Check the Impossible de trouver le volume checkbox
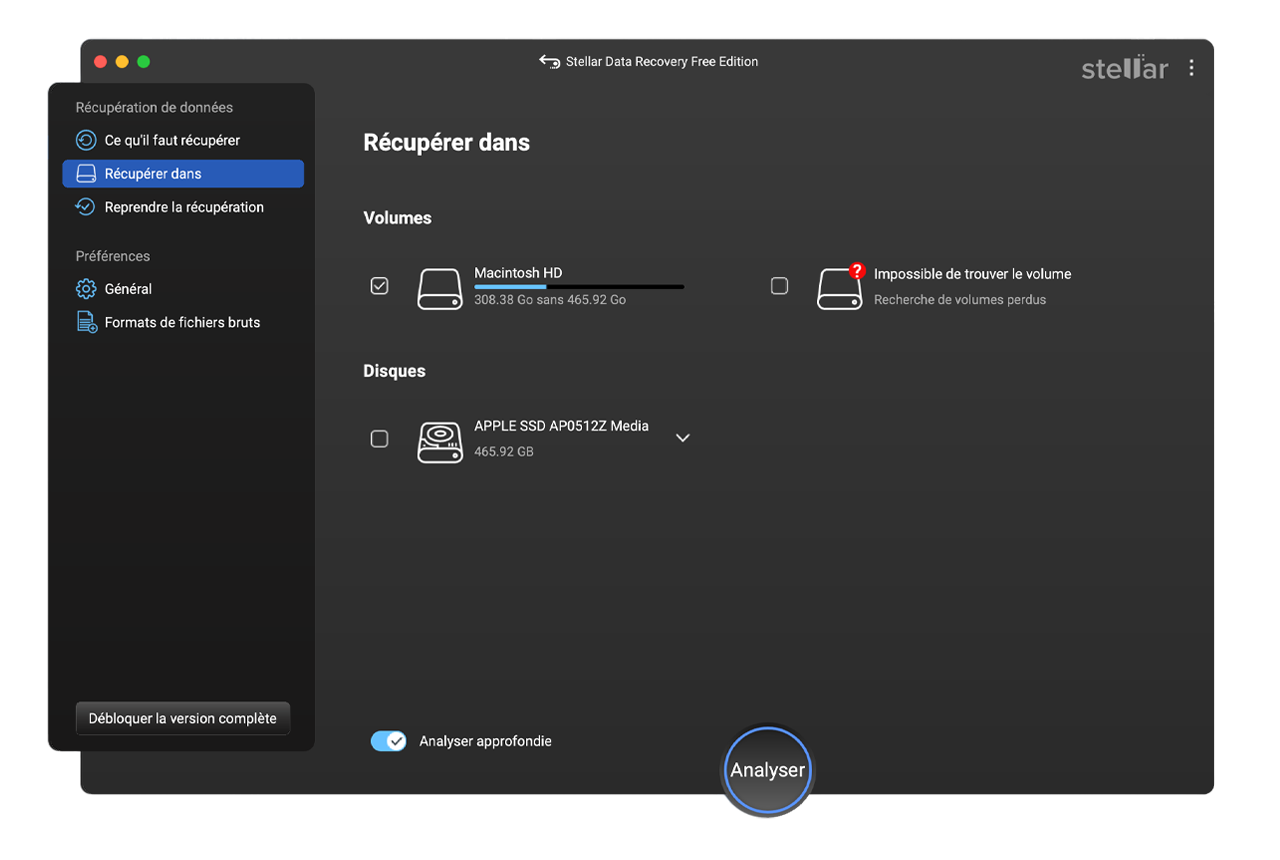 point(779,286)
